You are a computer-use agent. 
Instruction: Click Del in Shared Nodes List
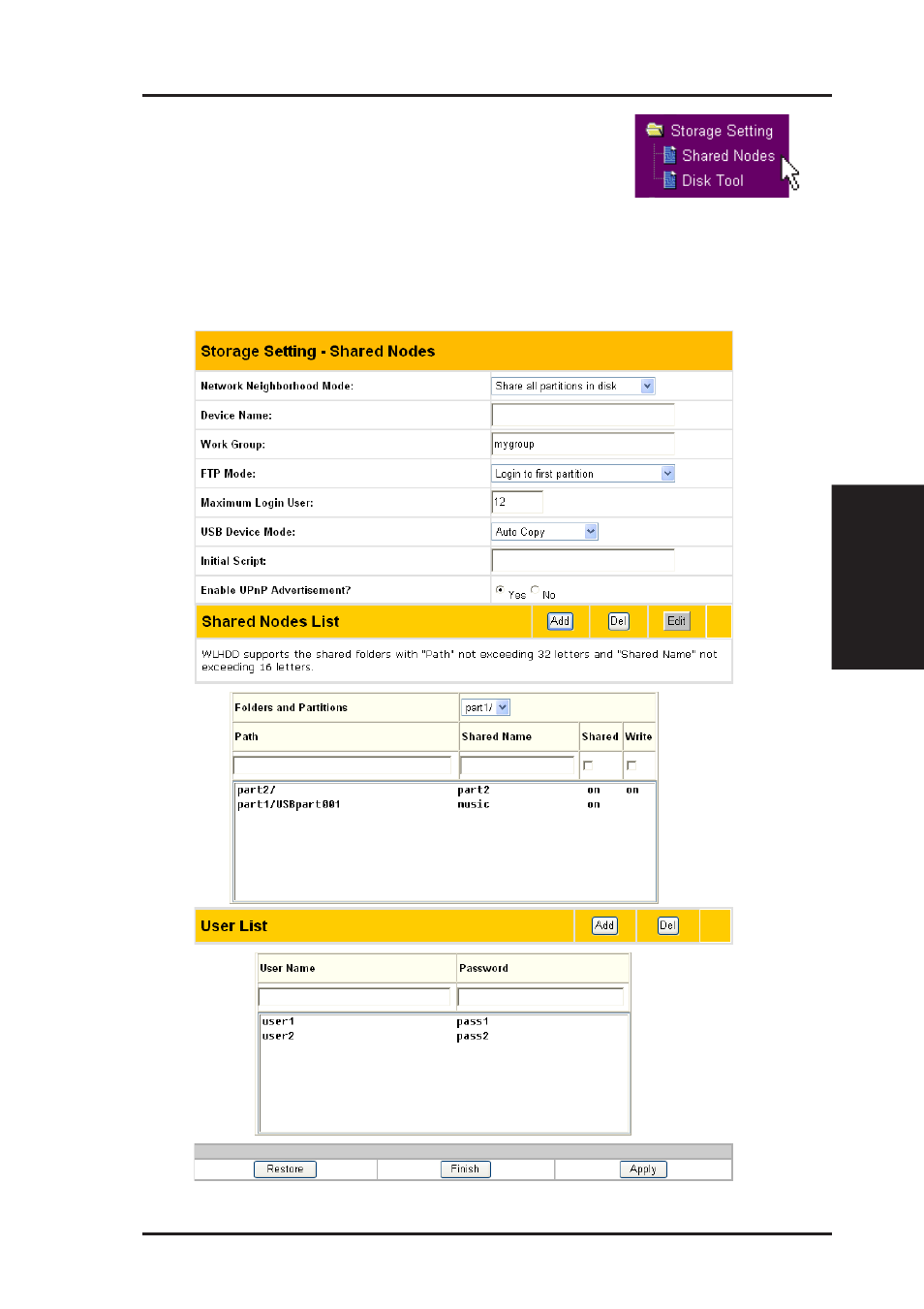tap(619, 621)
